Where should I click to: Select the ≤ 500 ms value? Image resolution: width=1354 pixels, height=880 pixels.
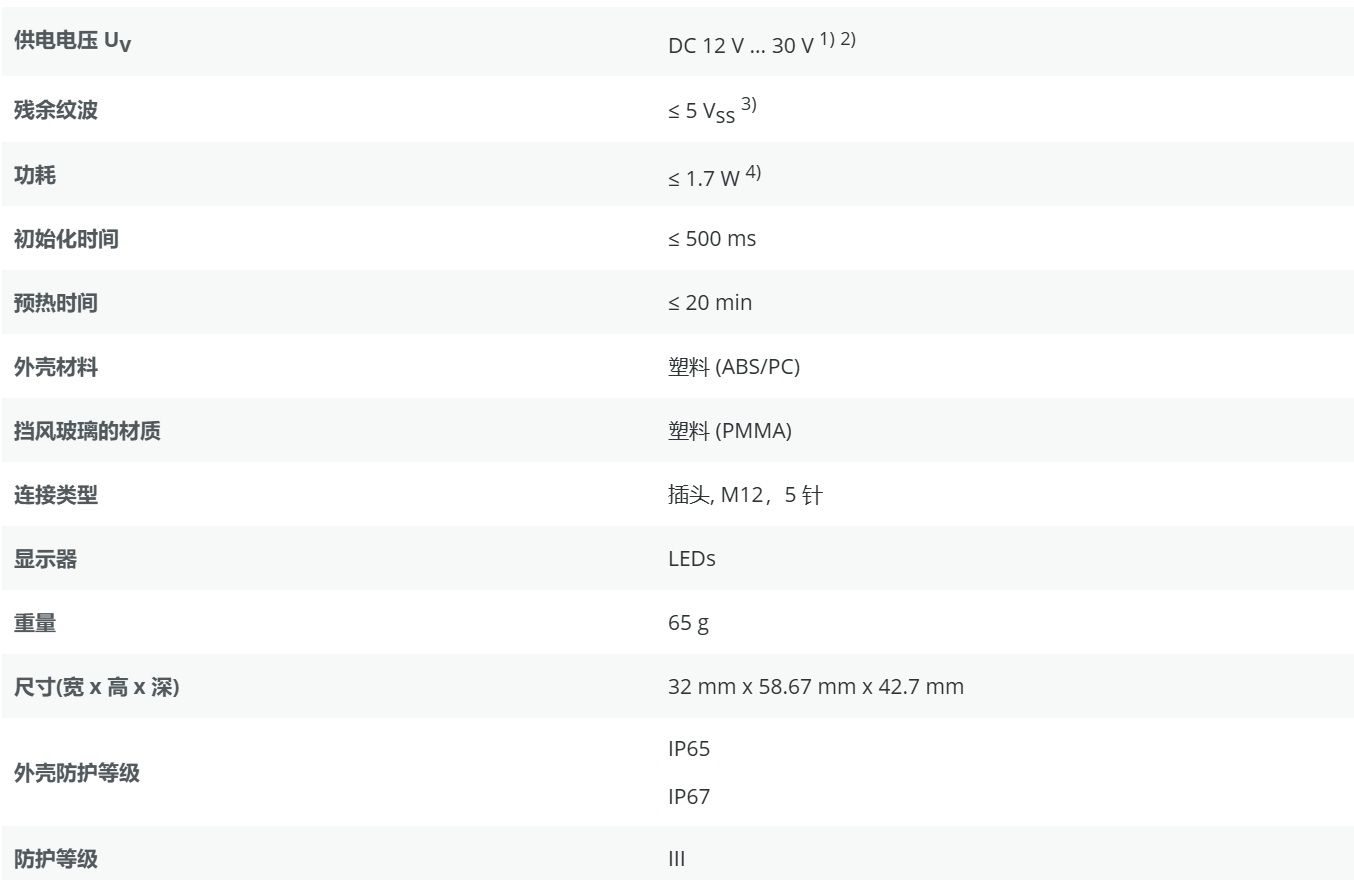click(x=712, y=239)
